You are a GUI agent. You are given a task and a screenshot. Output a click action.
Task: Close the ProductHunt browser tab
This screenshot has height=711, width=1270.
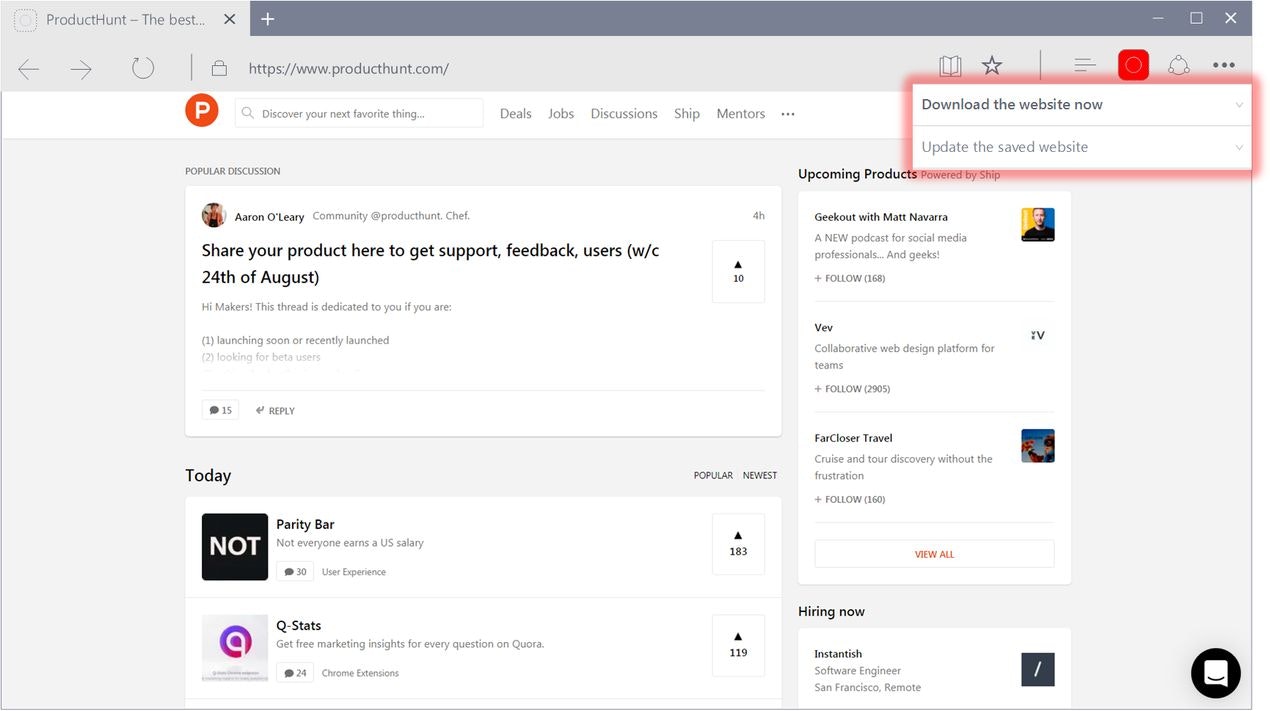tap(230, 19)
